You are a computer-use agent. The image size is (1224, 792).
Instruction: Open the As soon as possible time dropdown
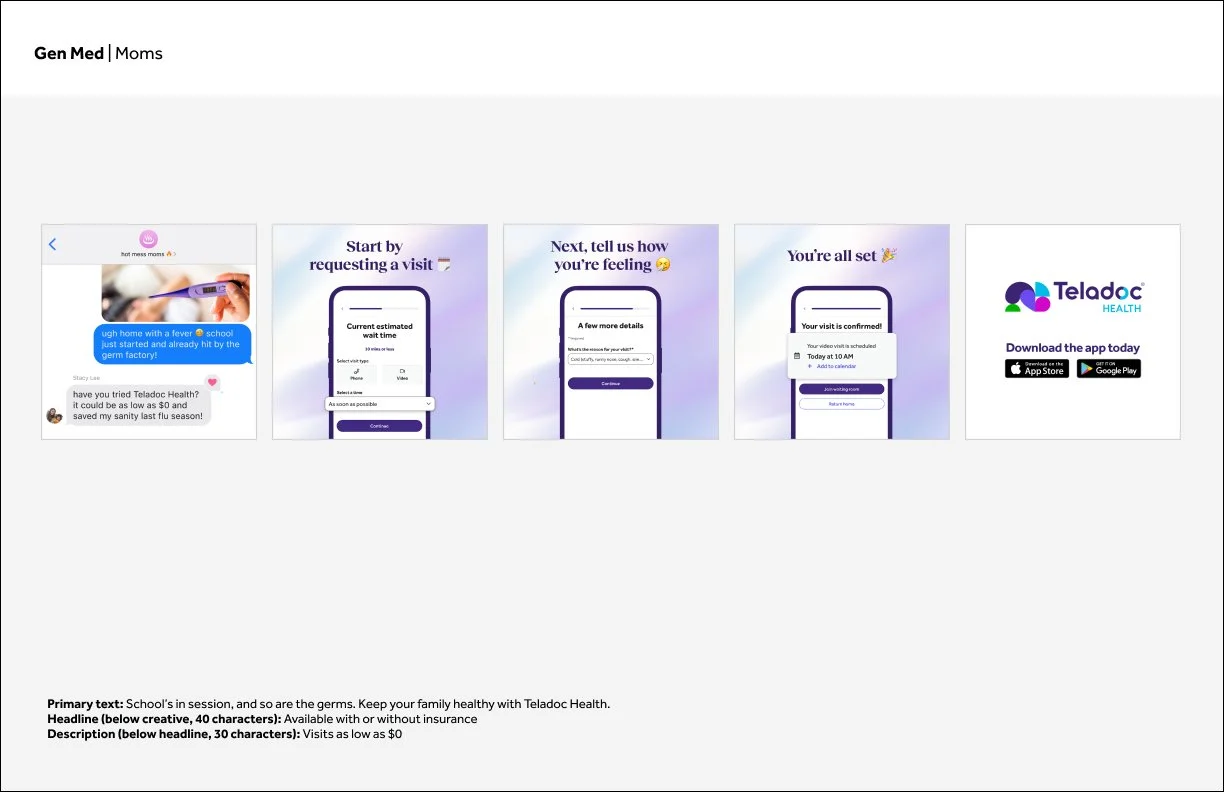pos(380,404)
